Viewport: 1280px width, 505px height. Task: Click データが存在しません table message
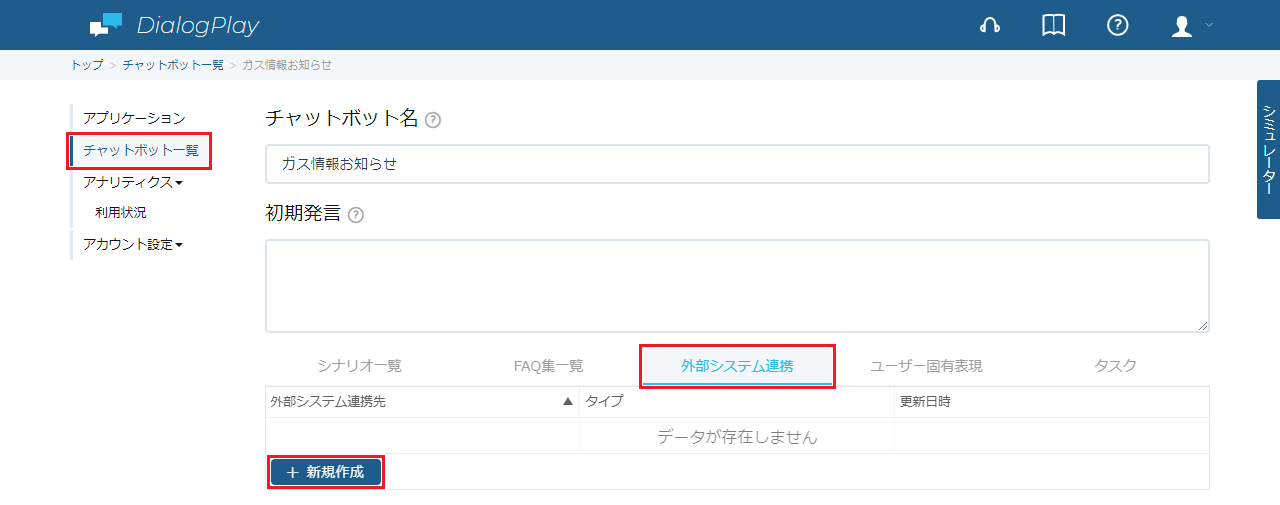point(737,437)
